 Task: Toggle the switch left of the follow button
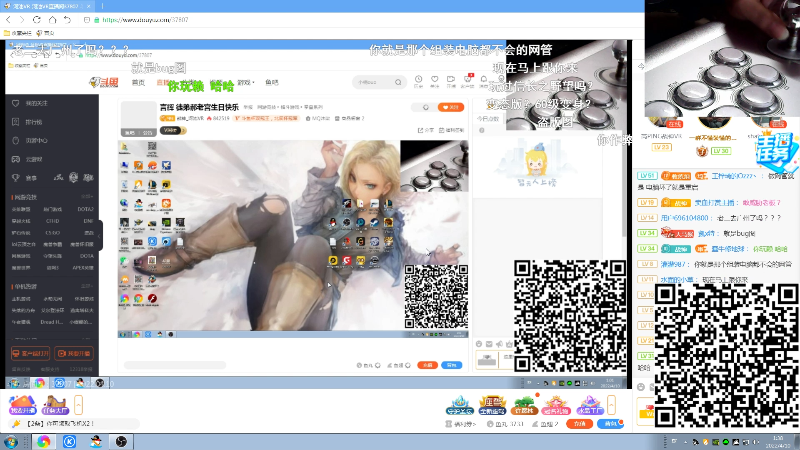pyautogui.click(x=426, y=107)
